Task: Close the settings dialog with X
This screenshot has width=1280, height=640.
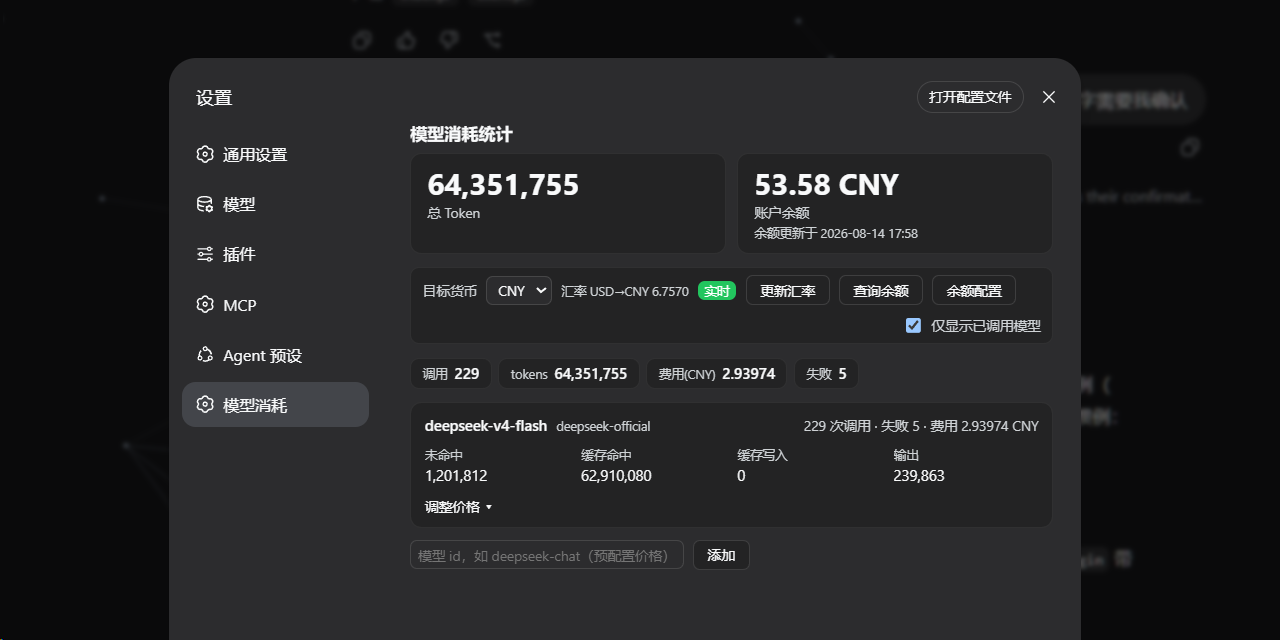Action: pyautogui.click(x=1049, y=97)
